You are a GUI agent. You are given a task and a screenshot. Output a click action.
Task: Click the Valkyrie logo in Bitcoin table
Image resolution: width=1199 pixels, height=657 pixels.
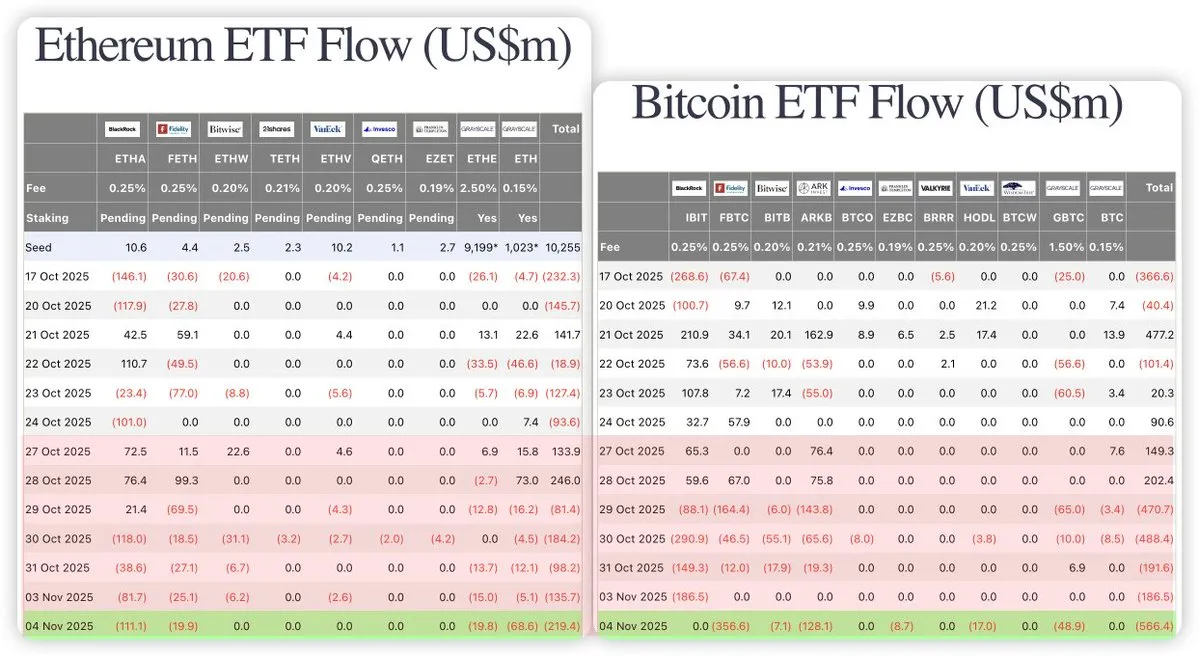click(x=934, y=188)
